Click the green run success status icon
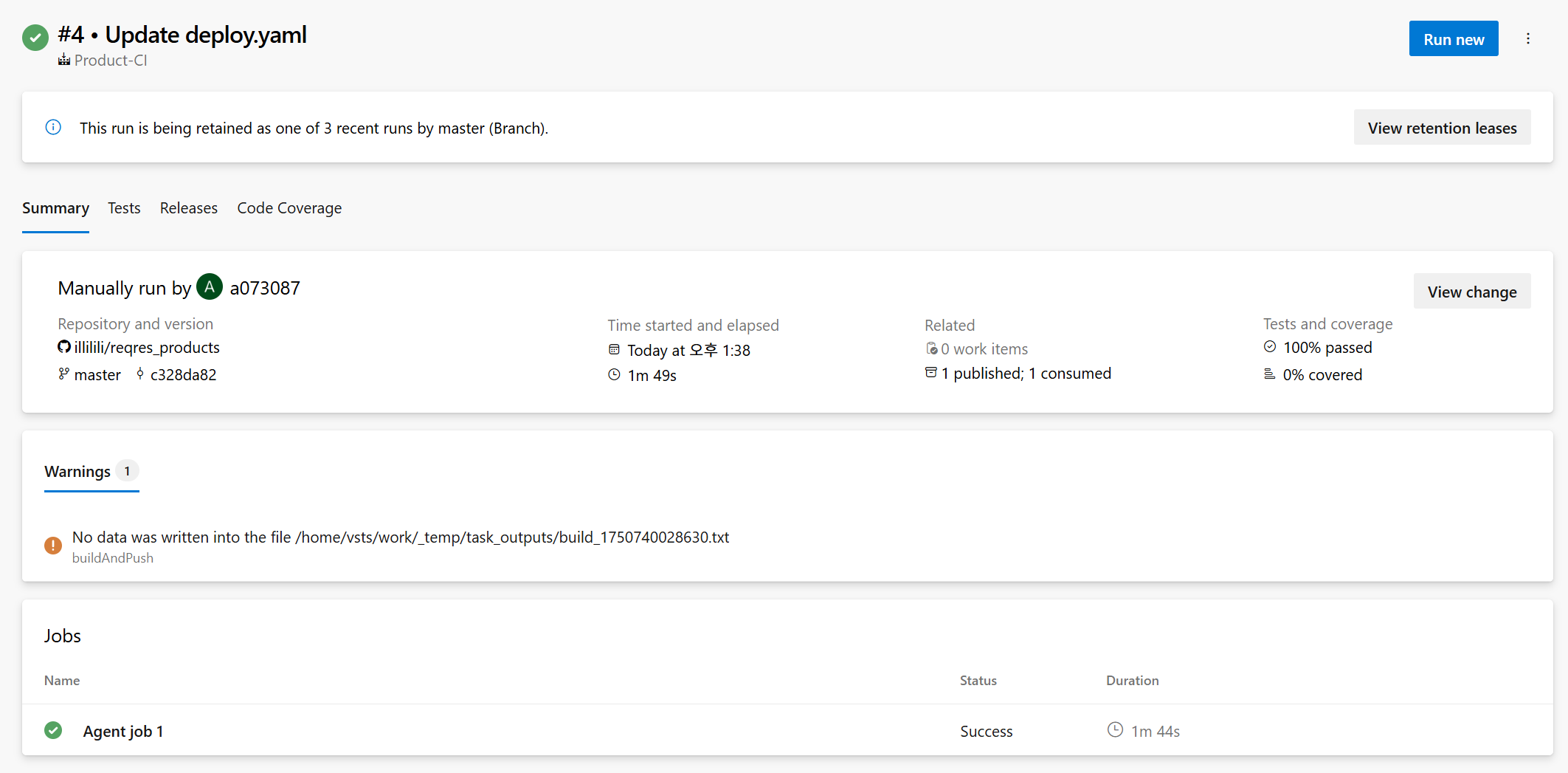 (x=35, y=37)
